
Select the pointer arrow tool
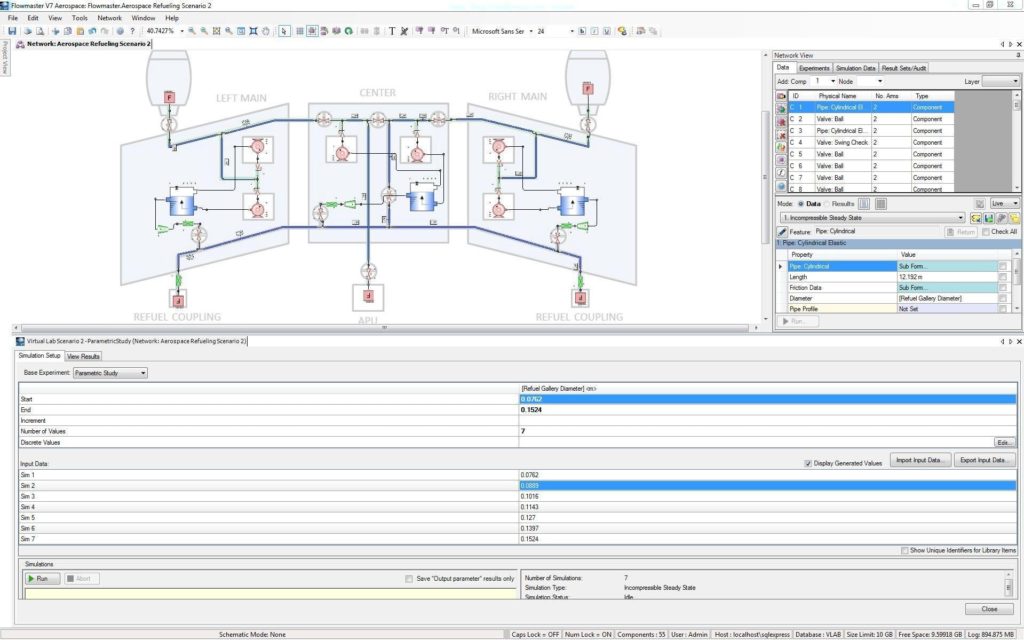[284, 31]
